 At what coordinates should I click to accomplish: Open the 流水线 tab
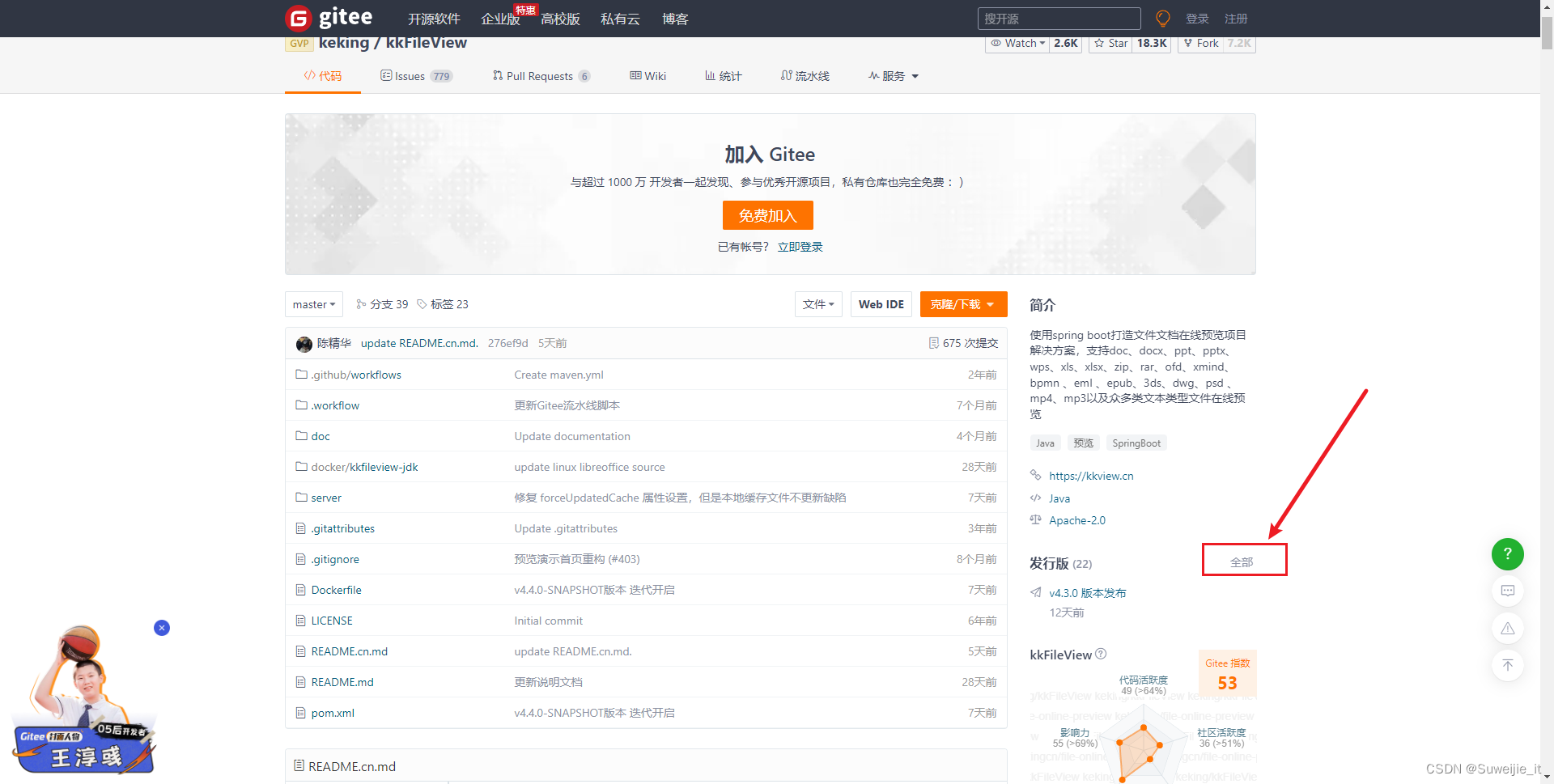click(x=805, y=76)
